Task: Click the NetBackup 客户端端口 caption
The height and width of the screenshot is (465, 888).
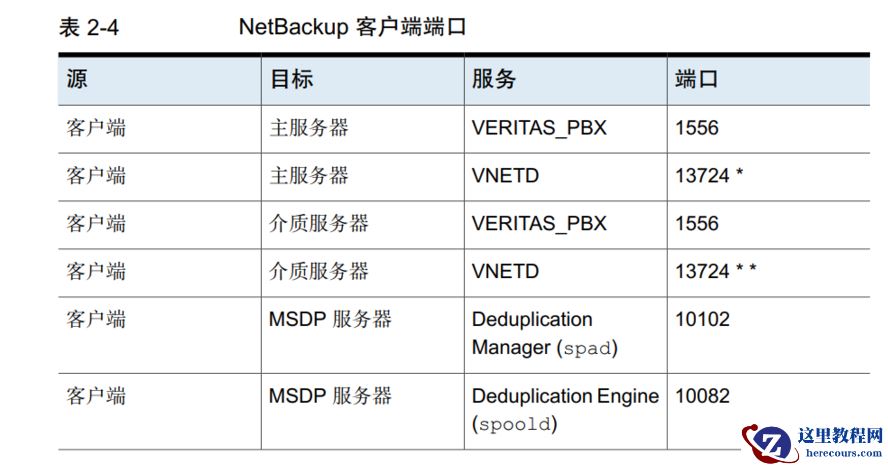Action: [x=352, y=27]
